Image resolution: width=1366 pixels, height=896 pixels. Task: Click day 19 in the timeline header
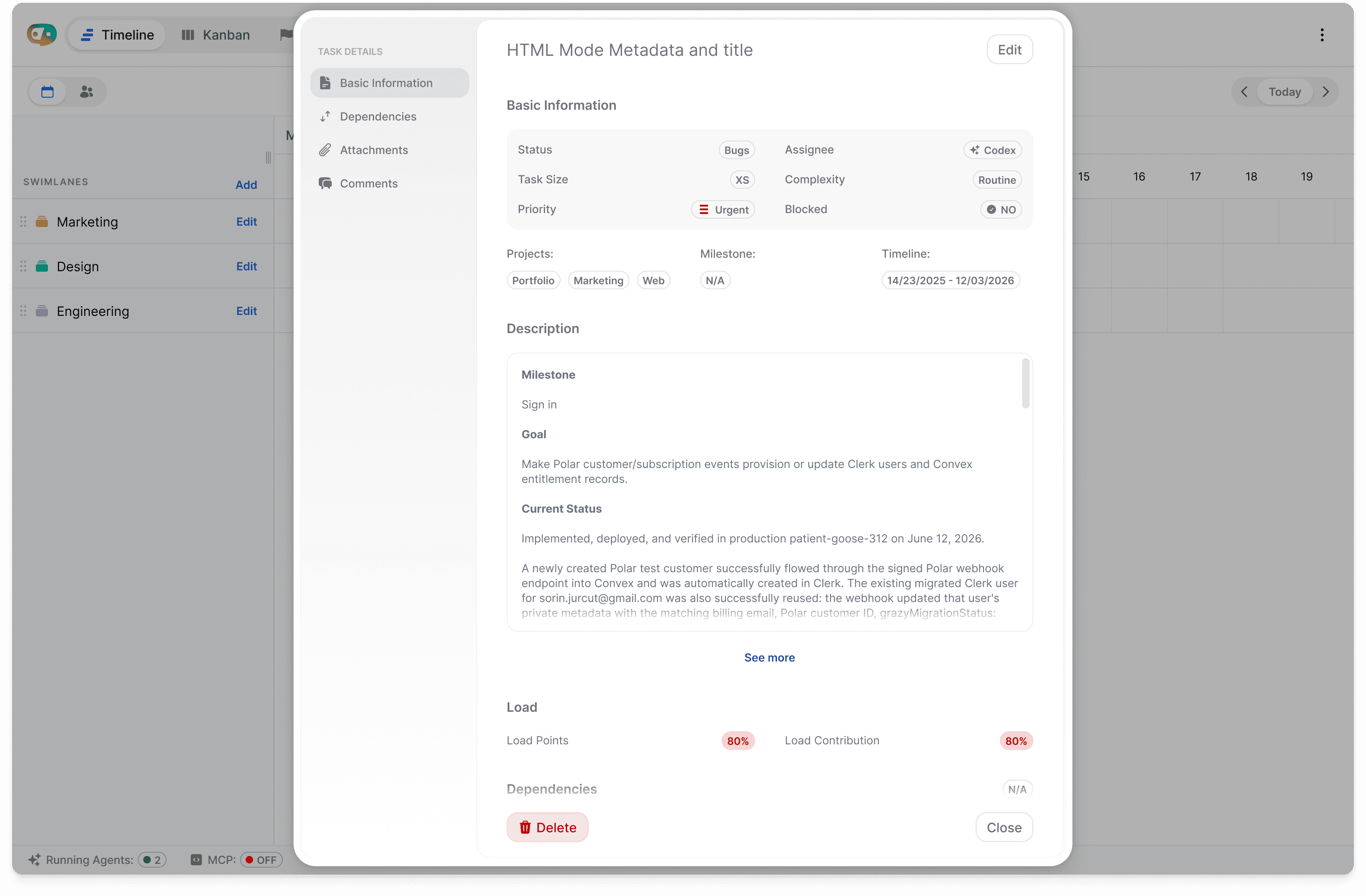point(1306,177)
